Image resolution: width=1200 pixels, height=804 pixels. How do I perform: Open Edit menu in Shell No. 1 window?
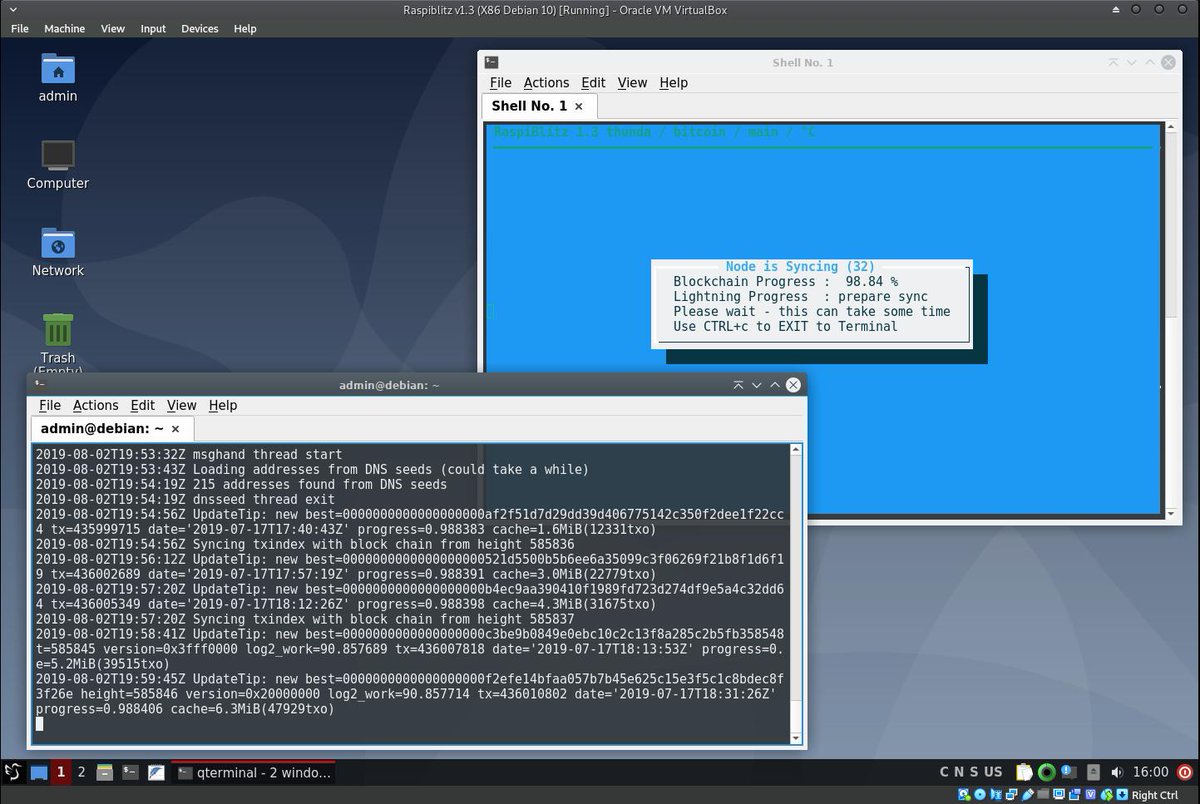click(x=593, y=83)
